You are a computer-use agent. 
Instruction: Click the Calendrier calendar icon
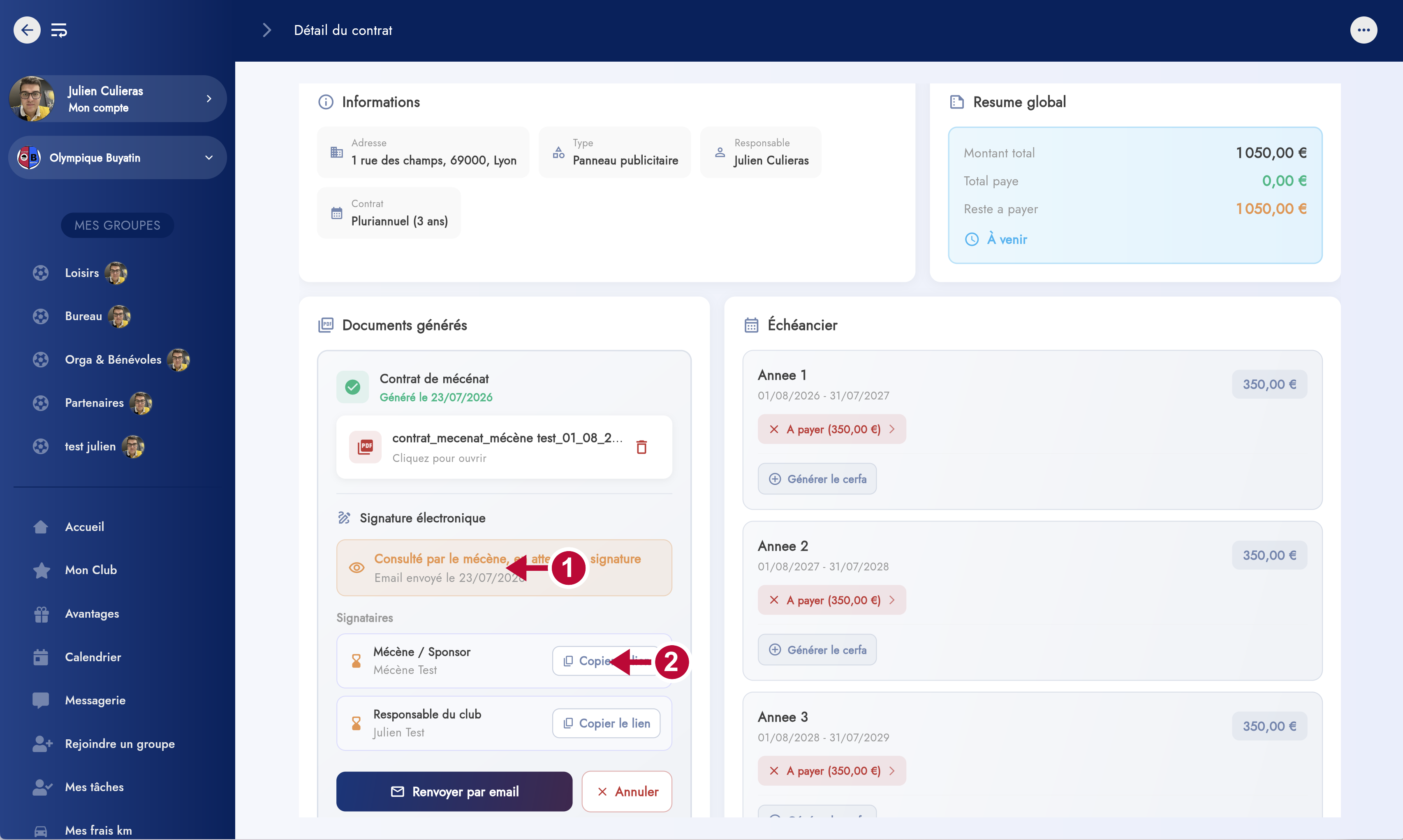pyautogui.click(x=41, y=657)
